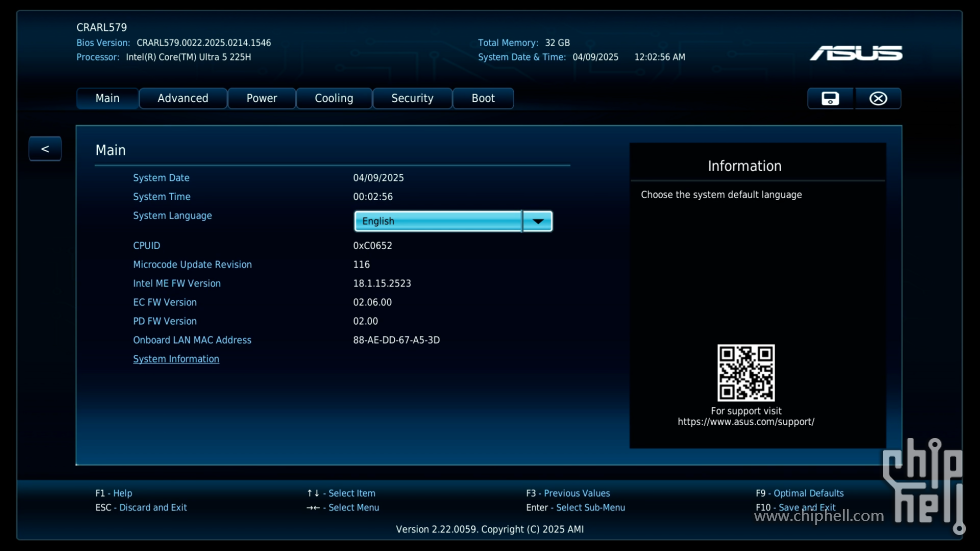
Task: Click the PD FW Version label
Action: coord(165,321)
